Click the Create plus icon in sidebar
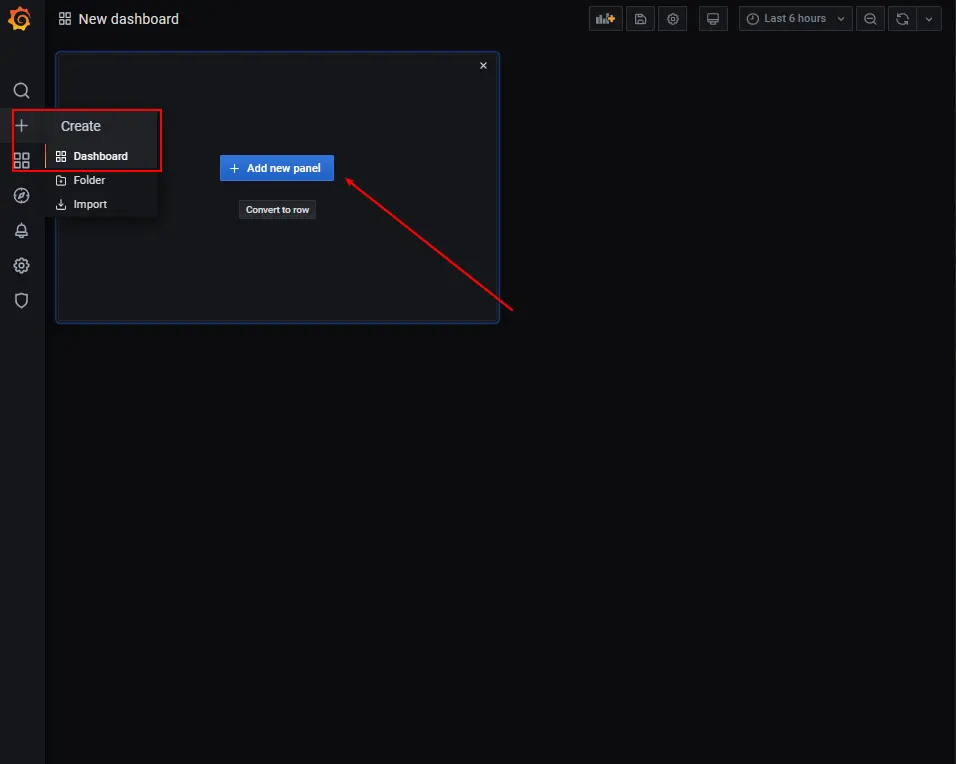The width and height of the screenshot is (956, 764). [21, 126]
